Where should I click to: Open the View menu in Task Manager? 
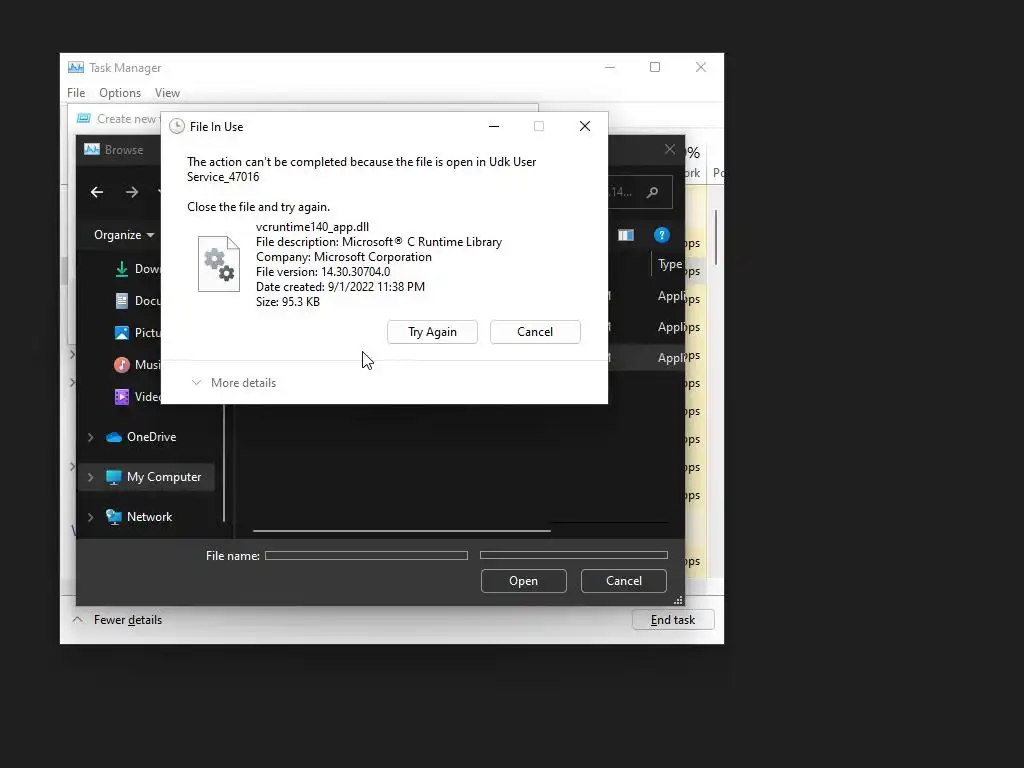click(x=167, y=93)
